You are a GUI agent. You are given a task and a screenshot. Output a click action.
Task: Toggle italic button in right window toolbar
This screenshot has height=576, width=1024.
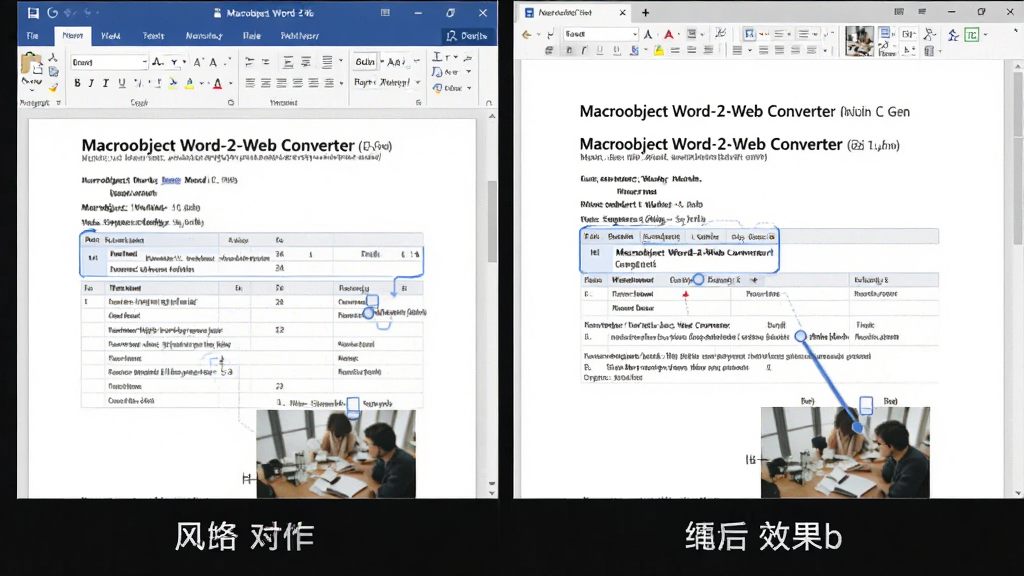click(584, 50)
